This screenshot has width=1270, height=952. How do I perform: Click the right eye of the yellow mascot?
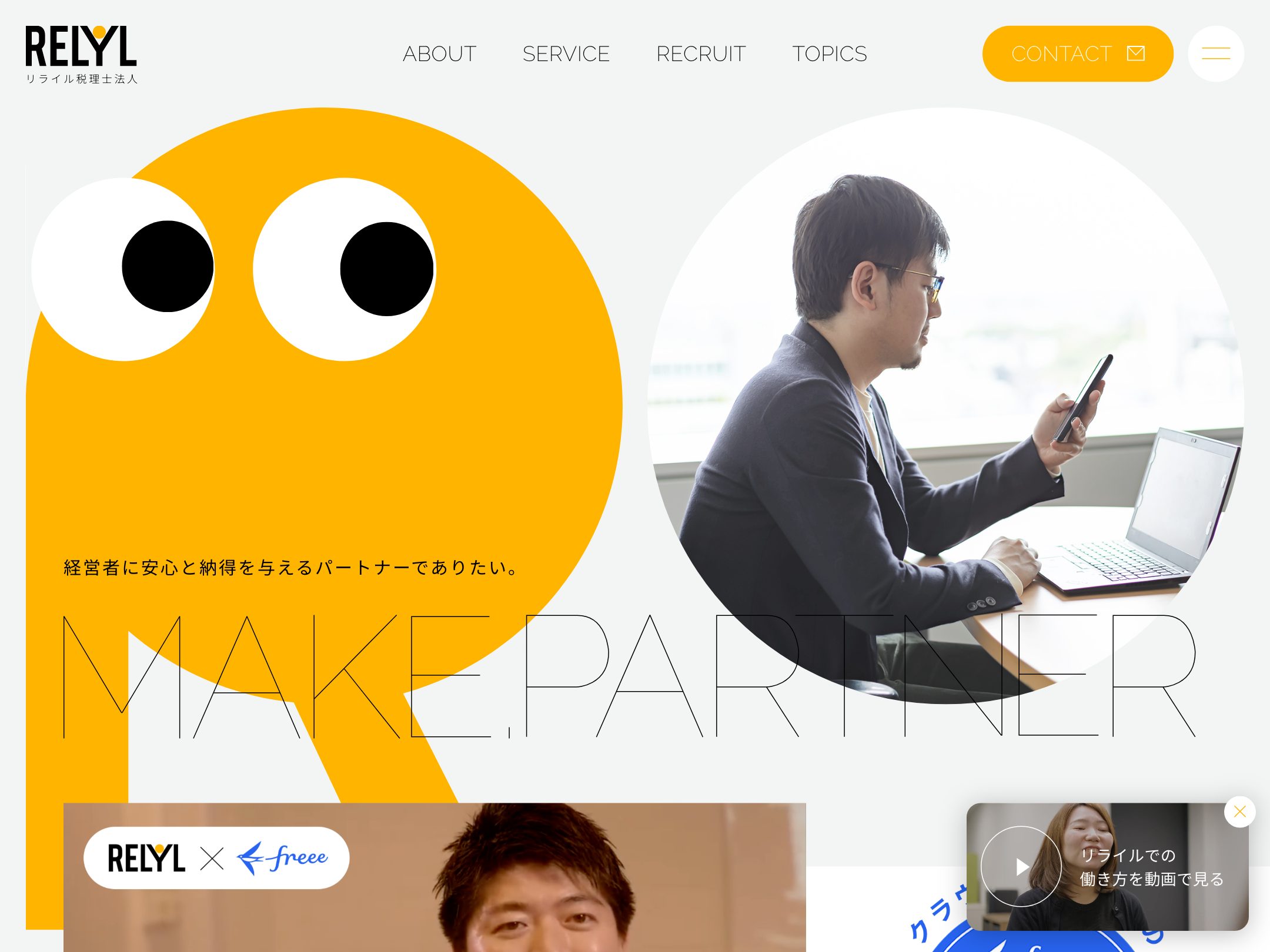[x=345, y=269]
